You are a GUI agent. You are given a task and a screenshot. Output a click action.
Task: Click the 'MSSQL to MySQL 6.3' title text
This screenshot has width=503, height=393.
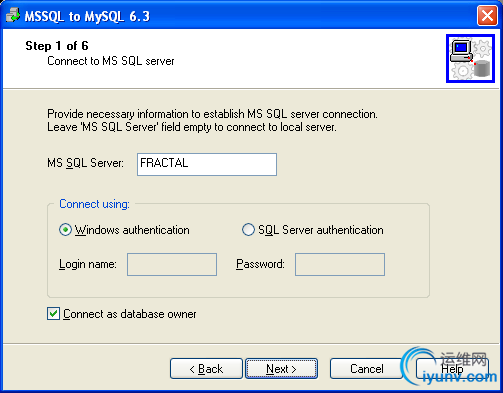(87, 16)
